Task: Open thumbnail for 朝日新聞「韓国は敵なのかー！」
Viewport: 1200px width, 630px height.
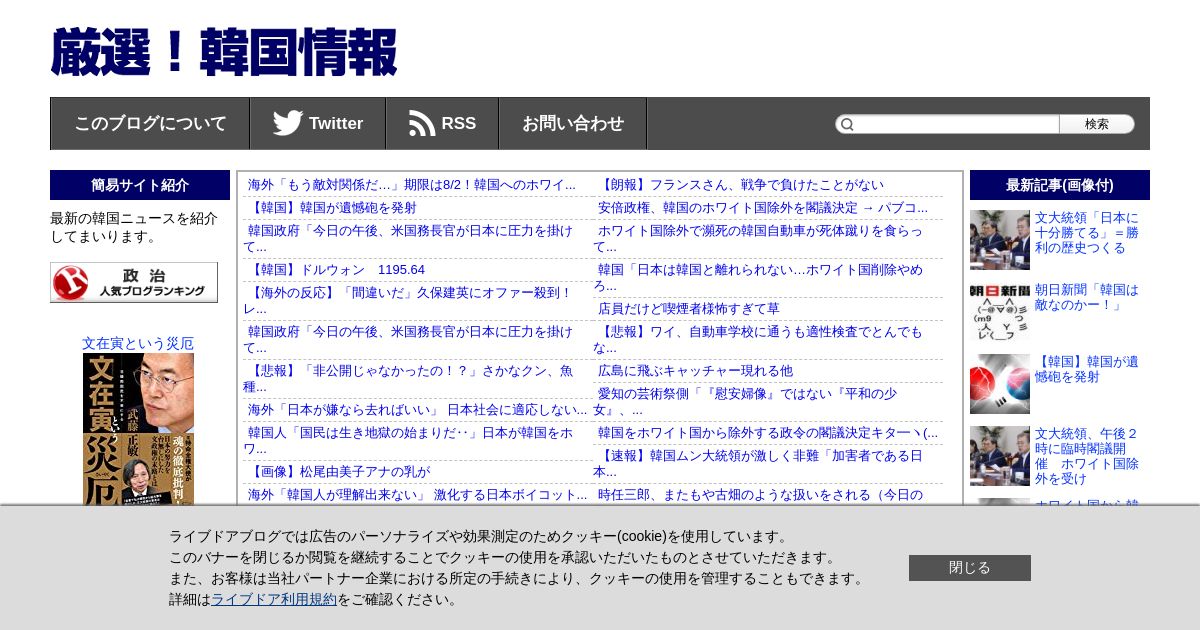Action: coord(1000,312)
